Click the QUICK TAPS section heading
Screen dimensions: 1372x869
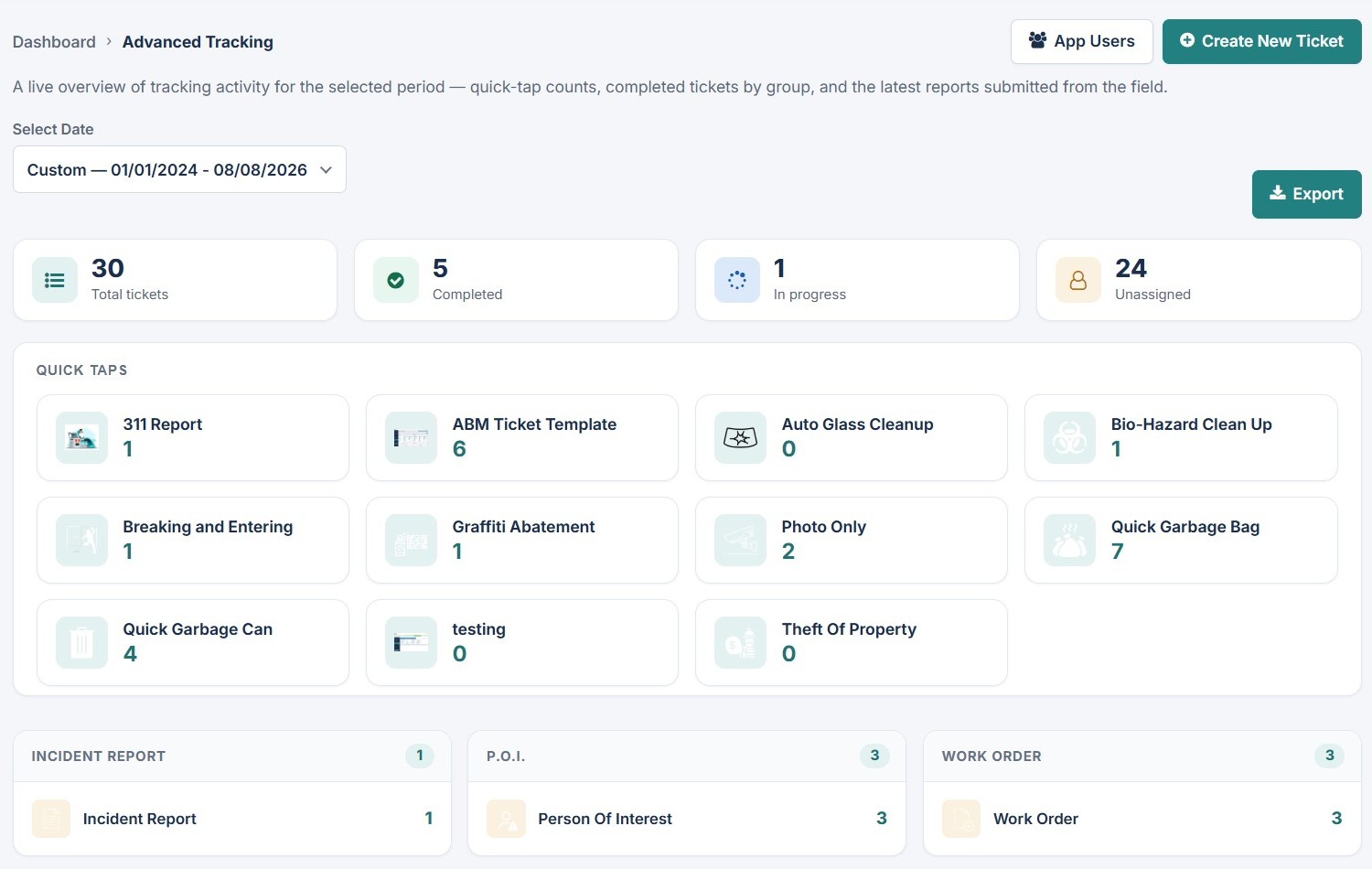pyautogui.click(x=81, y=370)
